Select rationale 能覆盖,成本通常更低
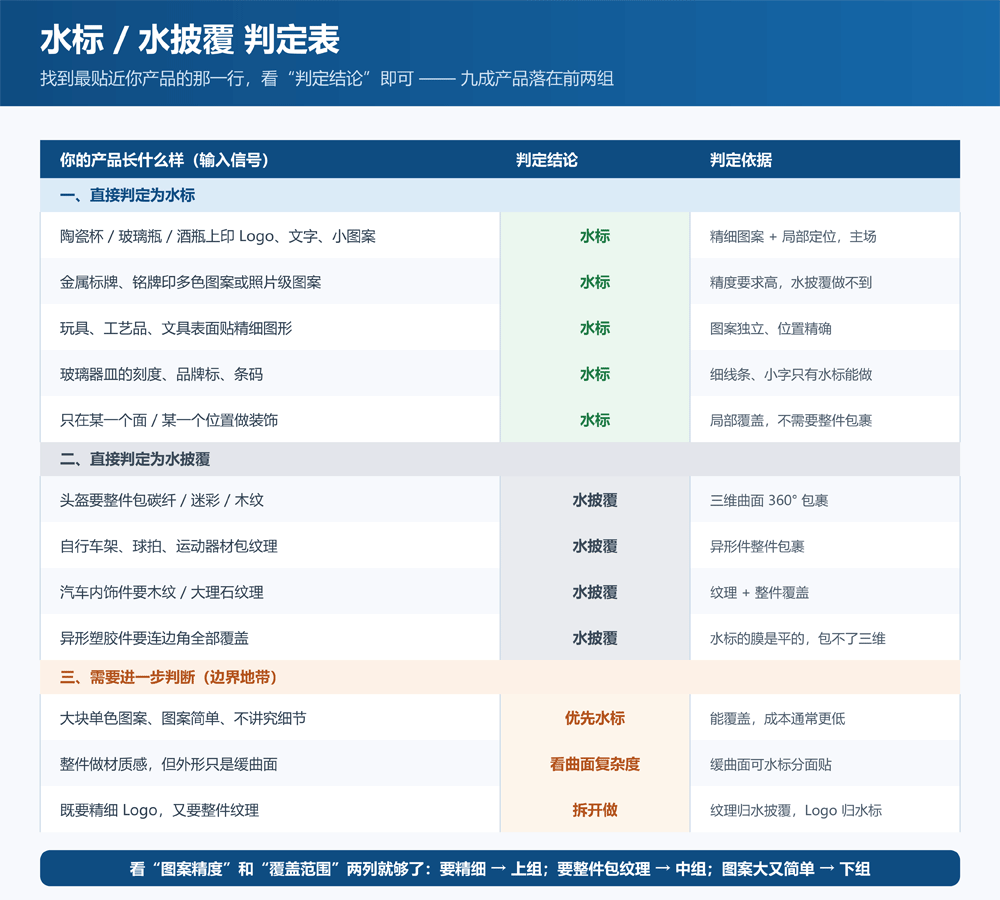Viewport: 1000px width, 900px height. point(777,719)
